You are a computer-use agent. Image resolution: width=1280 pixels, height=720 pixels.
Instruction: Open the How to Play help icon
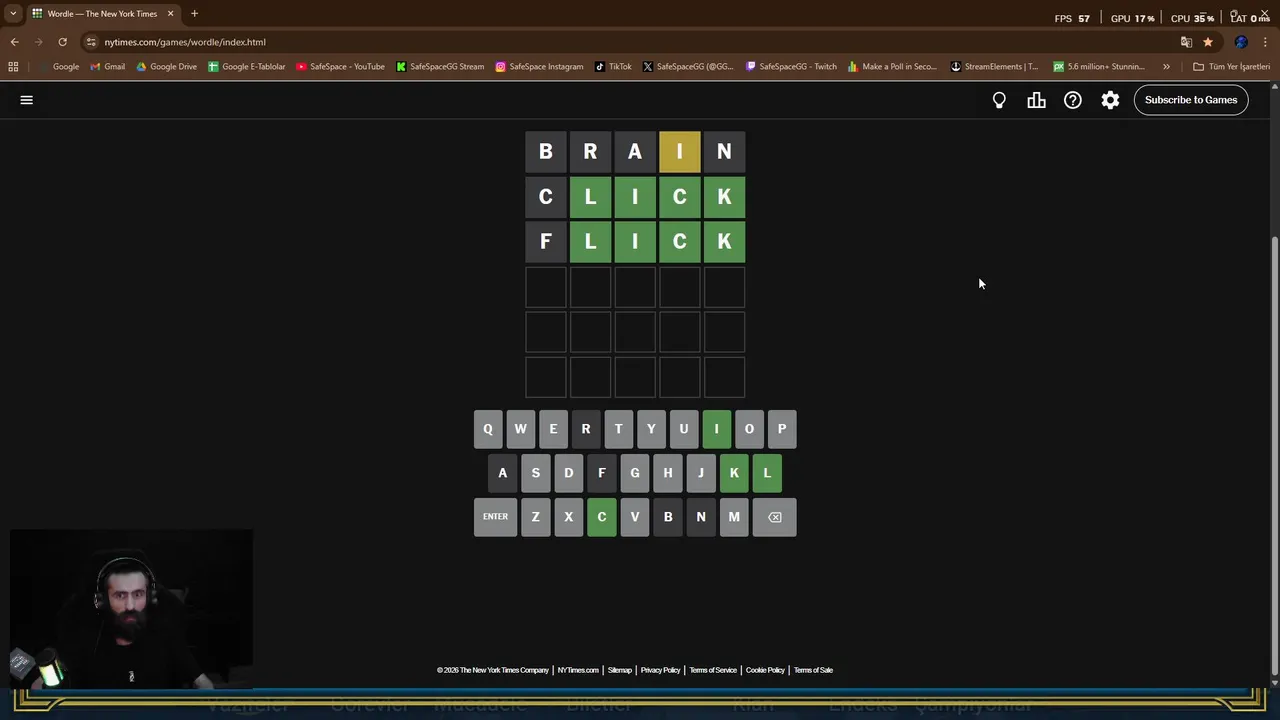point(1073,100)
